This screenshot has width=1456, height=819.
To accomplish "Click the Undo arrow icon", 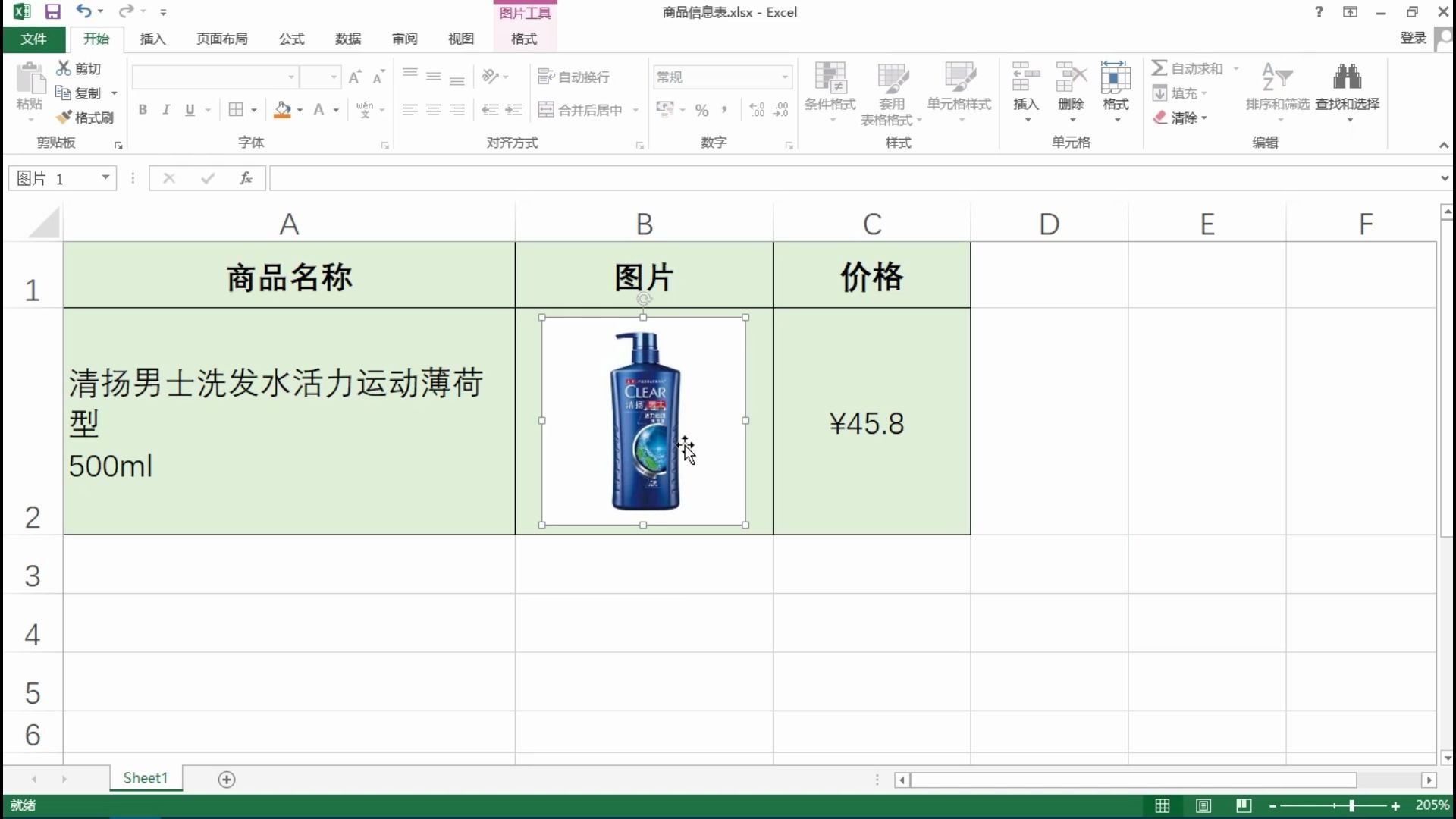I will (x=83, y=11).
